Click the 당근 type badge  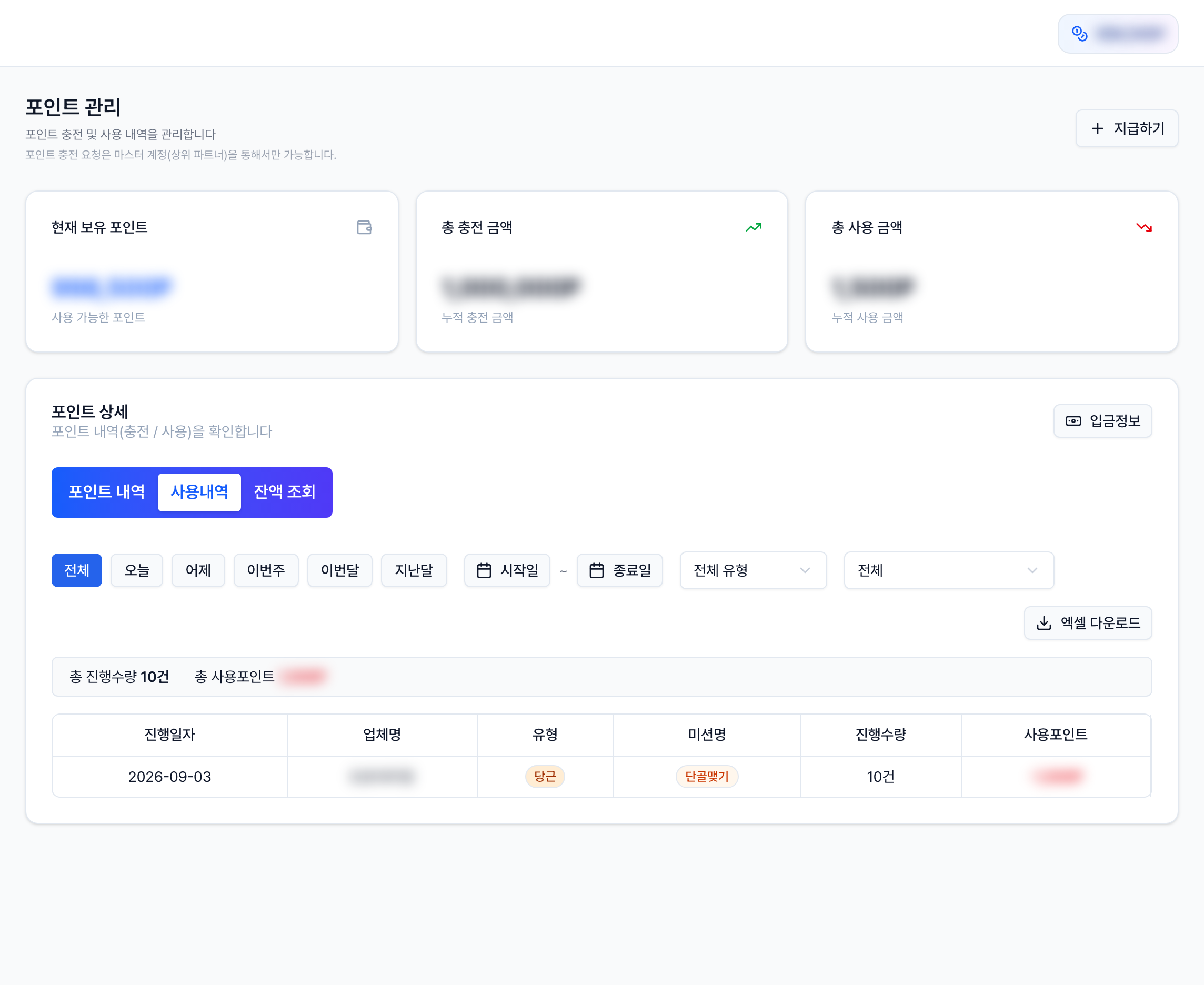click(545, 777)
